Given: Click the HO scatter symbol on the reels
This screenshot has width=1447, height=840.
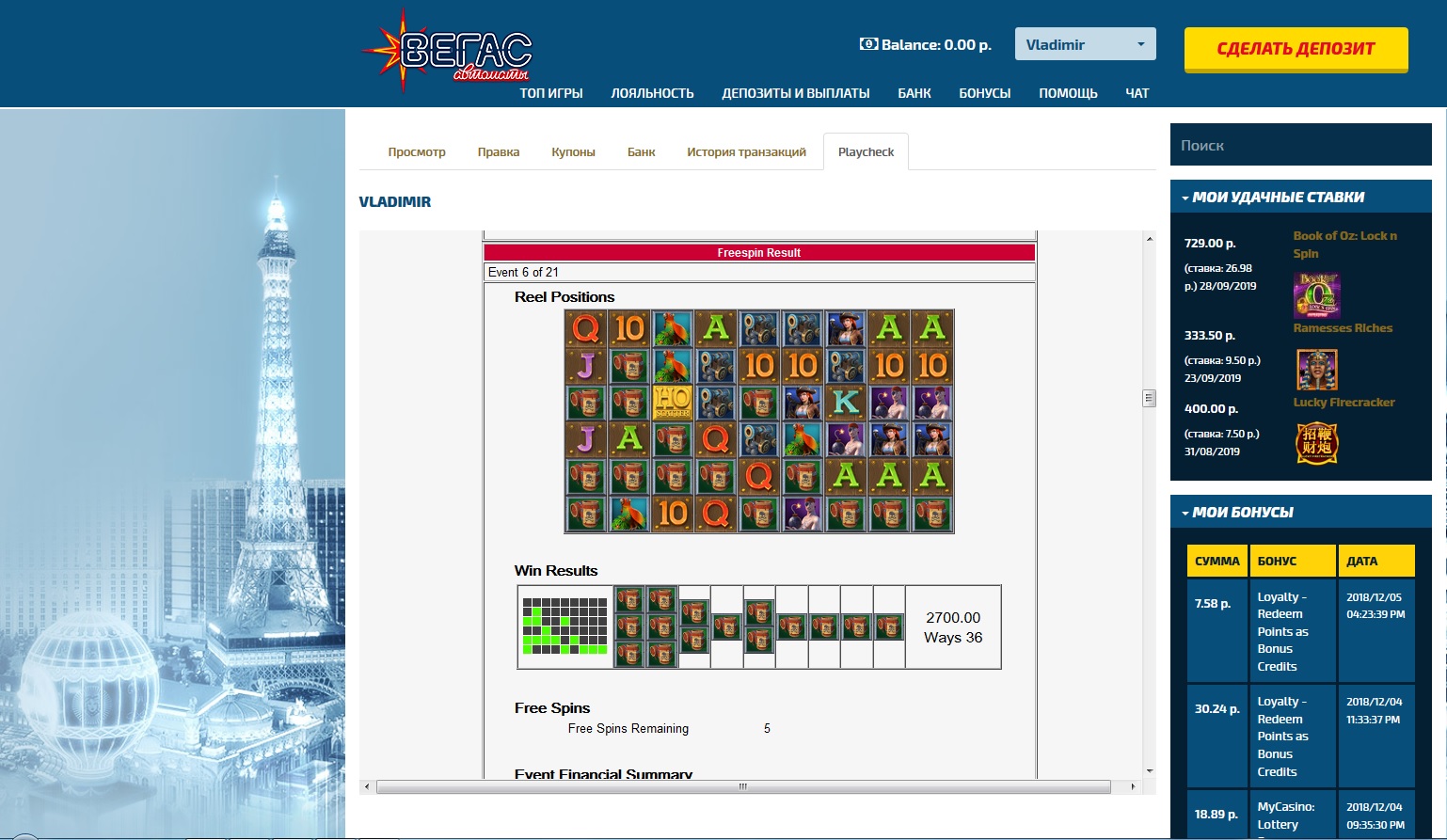Looking at the screenshot, I should click(x=673, y=403).
